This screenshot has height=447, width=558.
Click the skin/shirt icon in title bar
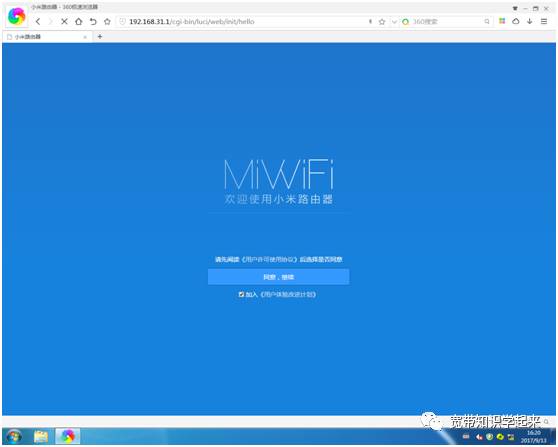click(x=515, y=8)
